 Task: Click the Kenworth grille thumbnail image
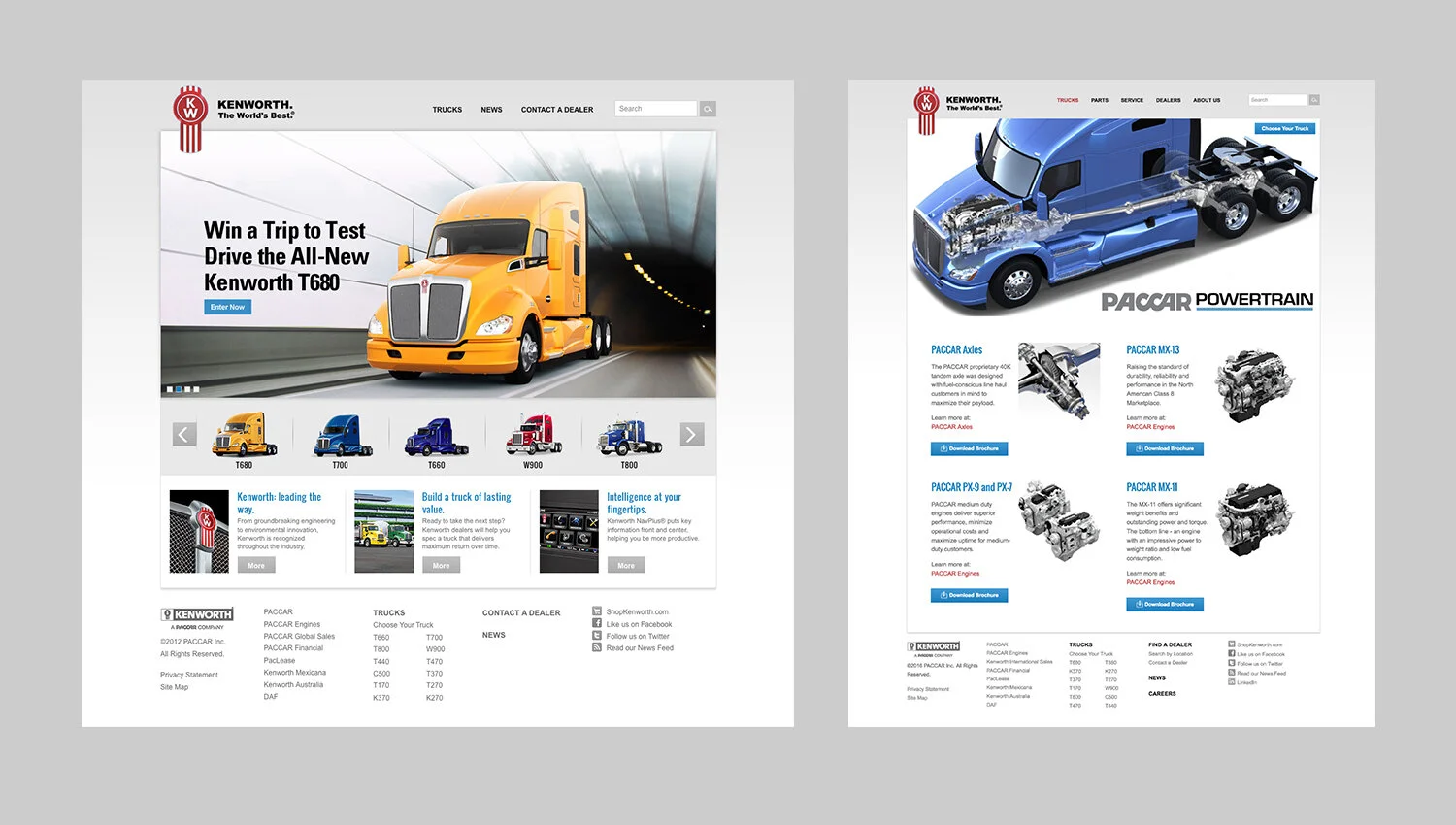[x=199, y=531]
